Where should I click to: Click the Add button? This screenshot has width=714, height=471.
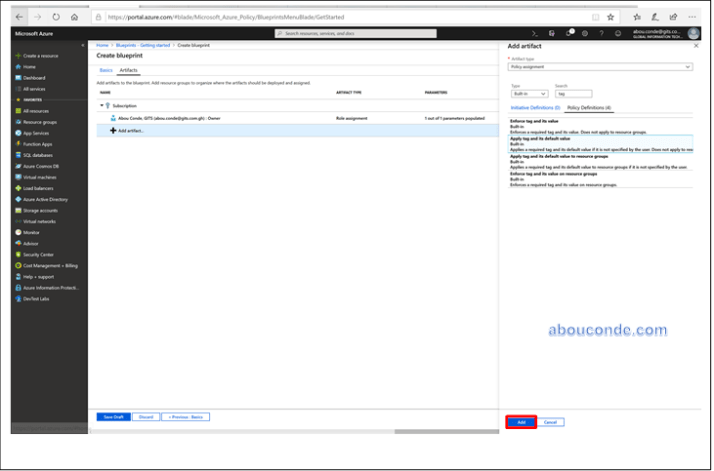521,422
